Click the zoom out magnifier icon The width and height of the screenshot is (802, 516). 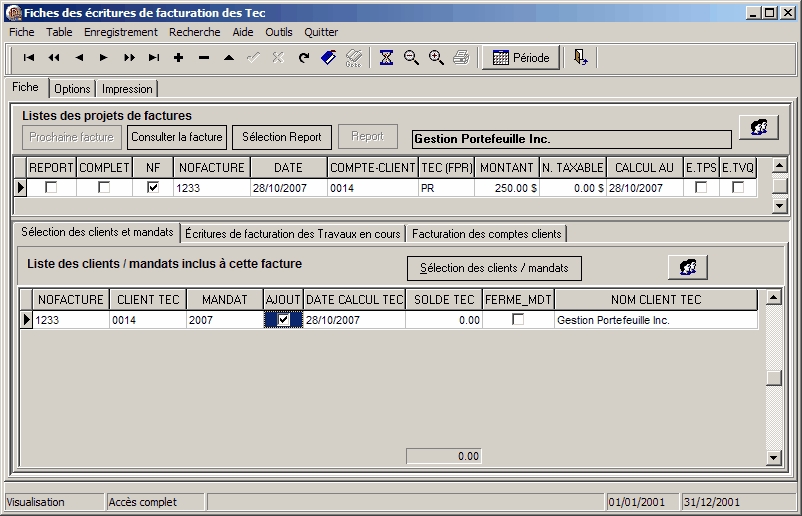pyautogui.click(x=411, y=58)
